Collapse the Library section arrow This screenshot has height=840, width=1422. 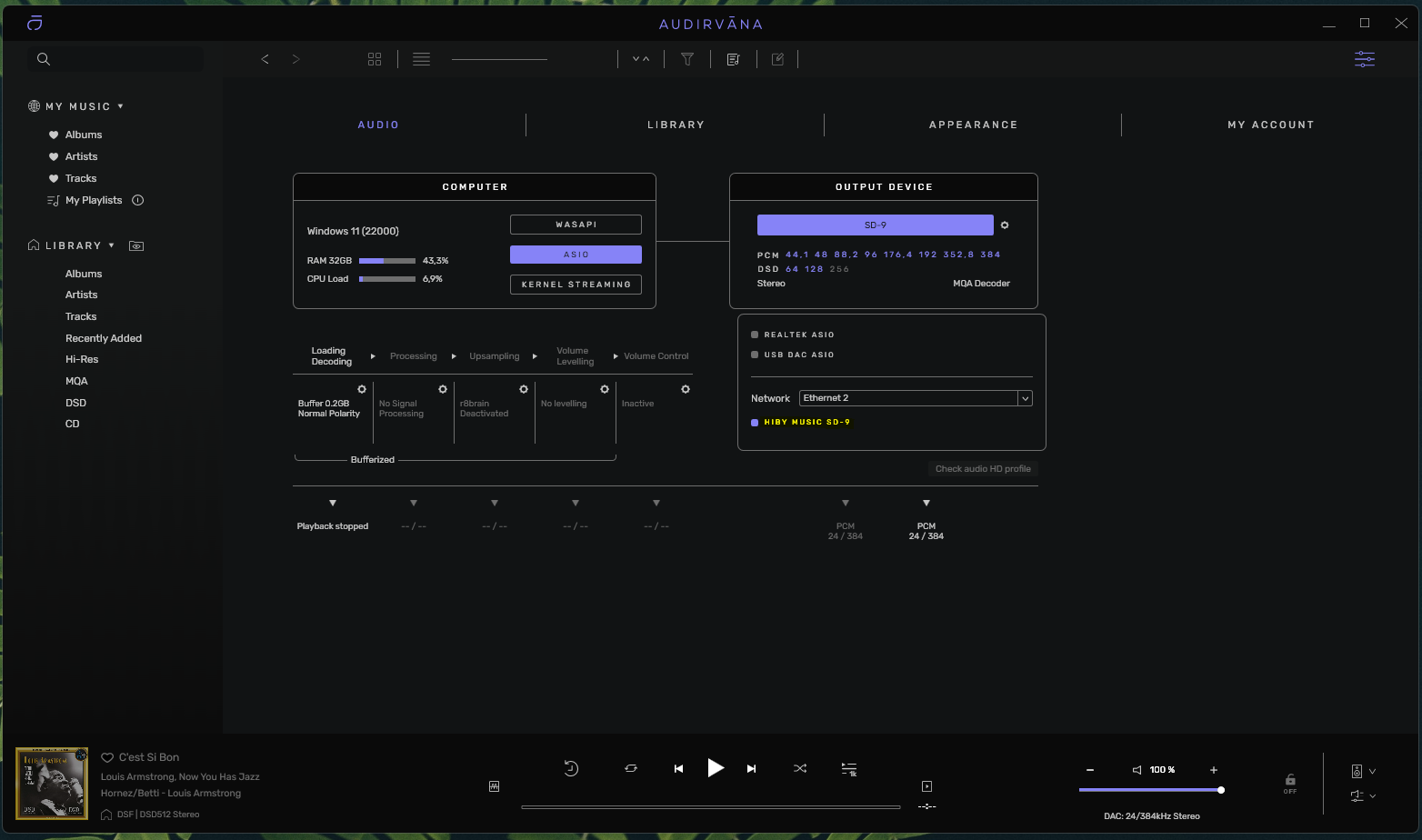point(111,245)
